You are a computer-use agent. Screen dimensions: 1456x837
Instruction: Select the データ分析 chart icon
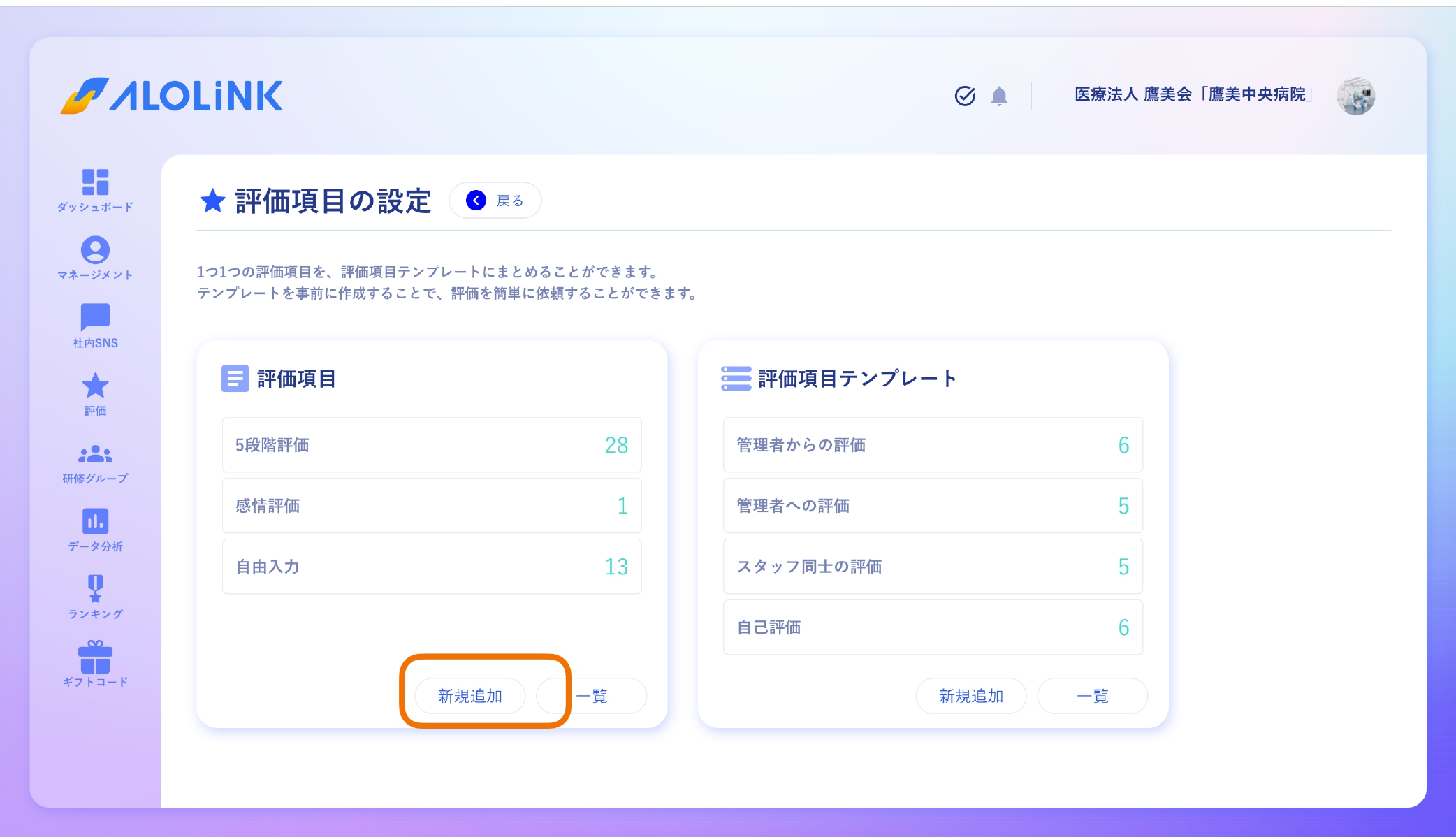pos(96,521)
